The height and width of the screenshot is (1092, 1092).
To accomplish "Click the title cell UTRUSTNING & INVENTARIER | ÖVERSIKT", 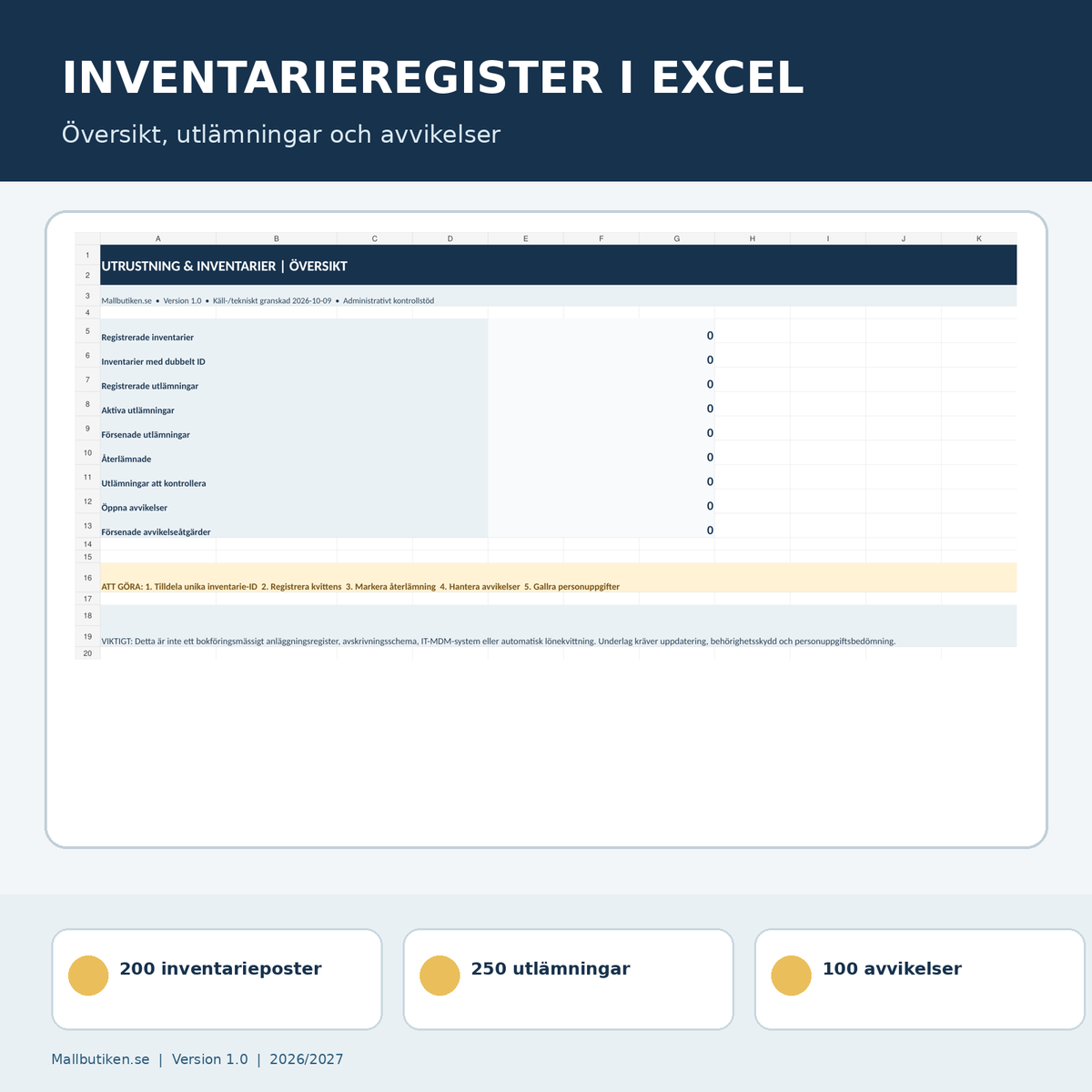I will pos(559,265).
